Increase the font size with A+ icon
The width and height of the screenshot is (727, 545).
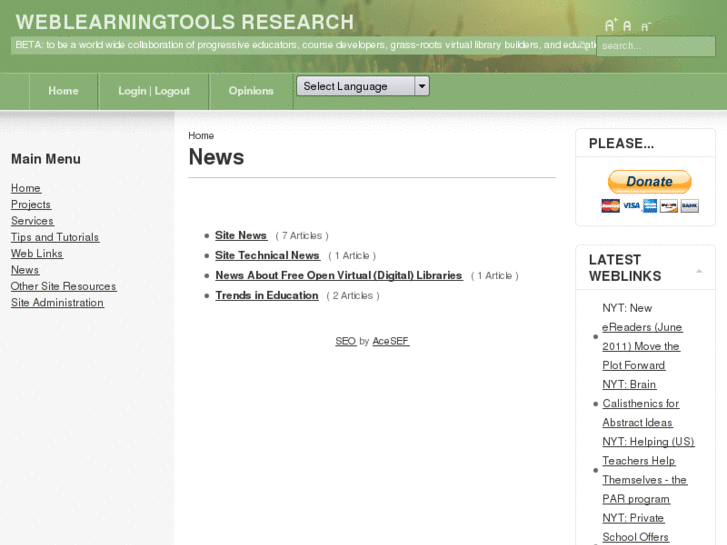[x=611, y=25]
